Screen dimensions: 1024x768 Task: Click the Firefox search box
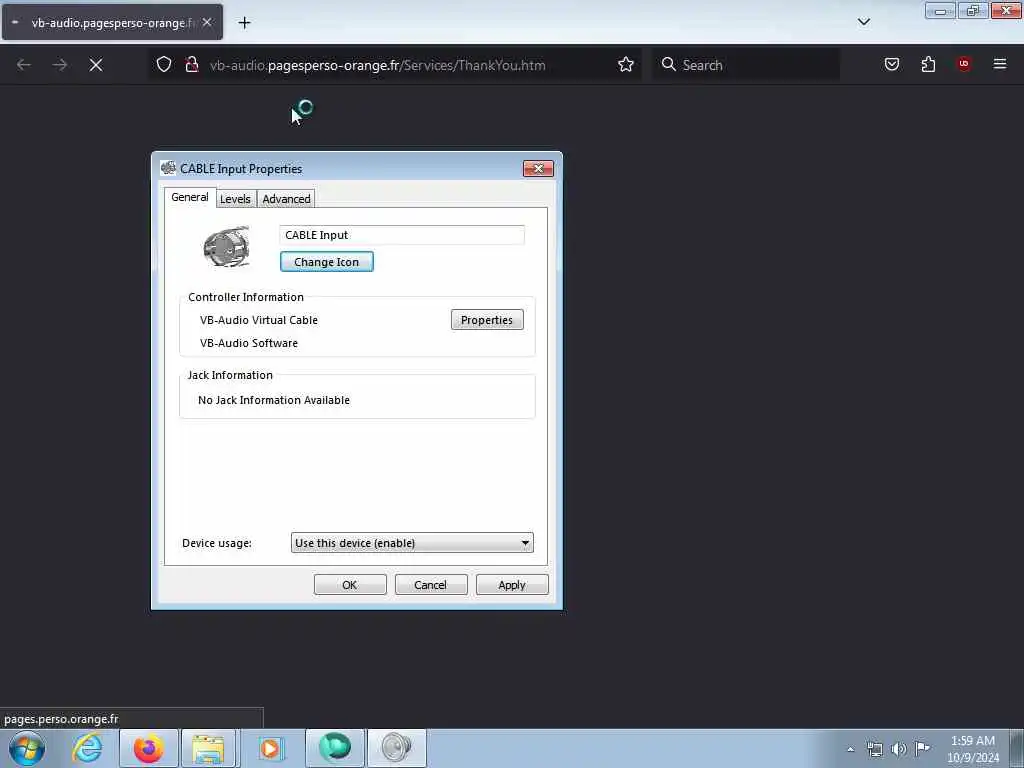coord(746,65)
